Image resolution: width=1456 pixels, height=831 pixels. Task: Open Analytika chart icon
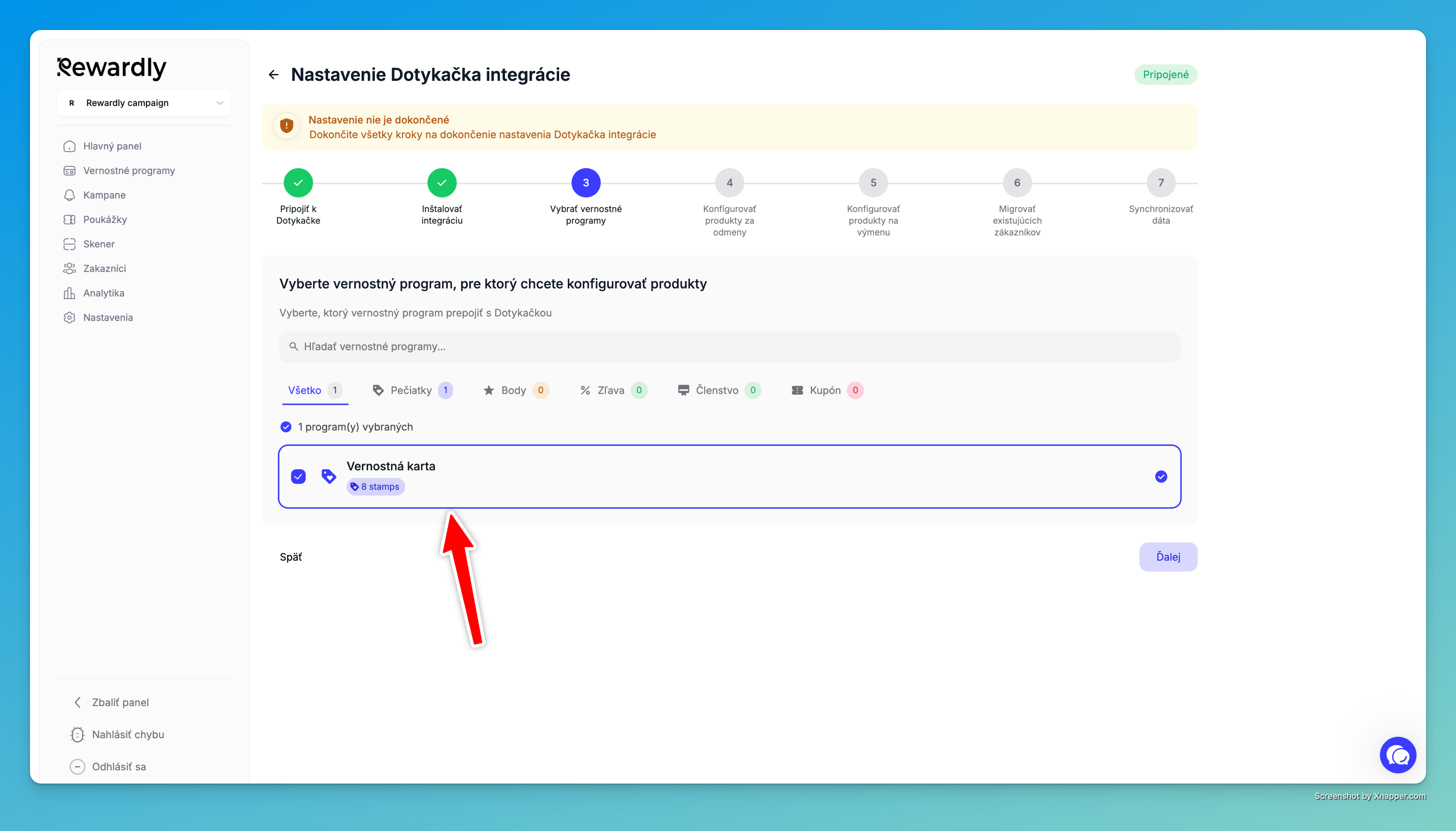coord(70,293)
